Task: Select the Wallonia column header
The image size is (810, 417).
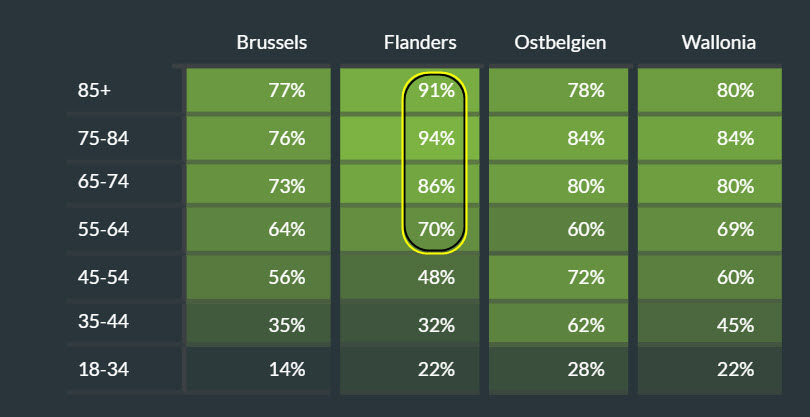Action: [717, 43]
